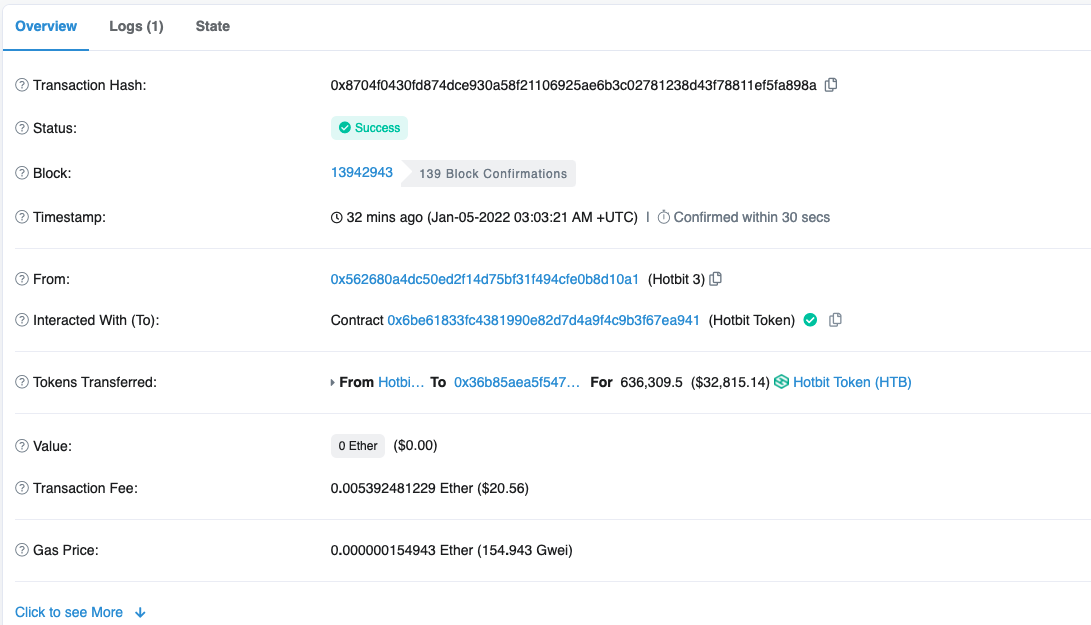Open the State tab

click(x=212, y=26)
